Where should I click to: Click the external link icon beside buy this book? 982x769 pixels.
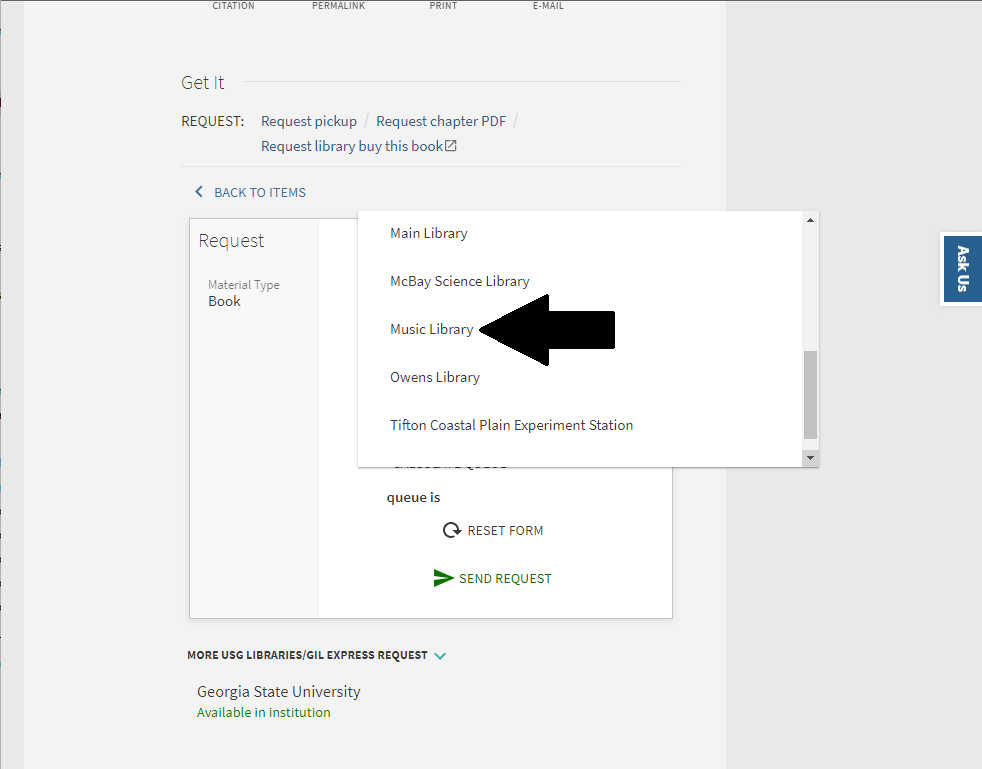click(451, 146)
